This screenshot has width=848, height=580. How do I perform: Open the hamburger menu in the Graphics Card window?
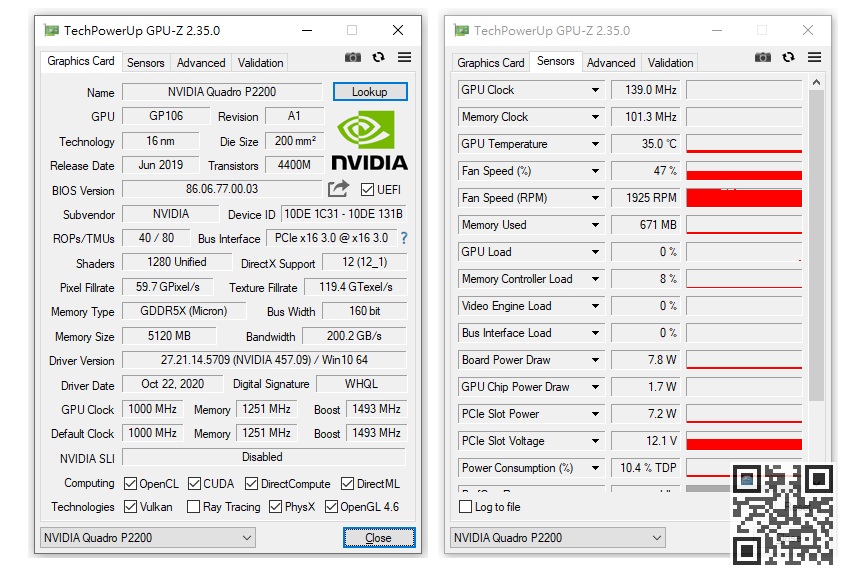click(x=405, y=57)
